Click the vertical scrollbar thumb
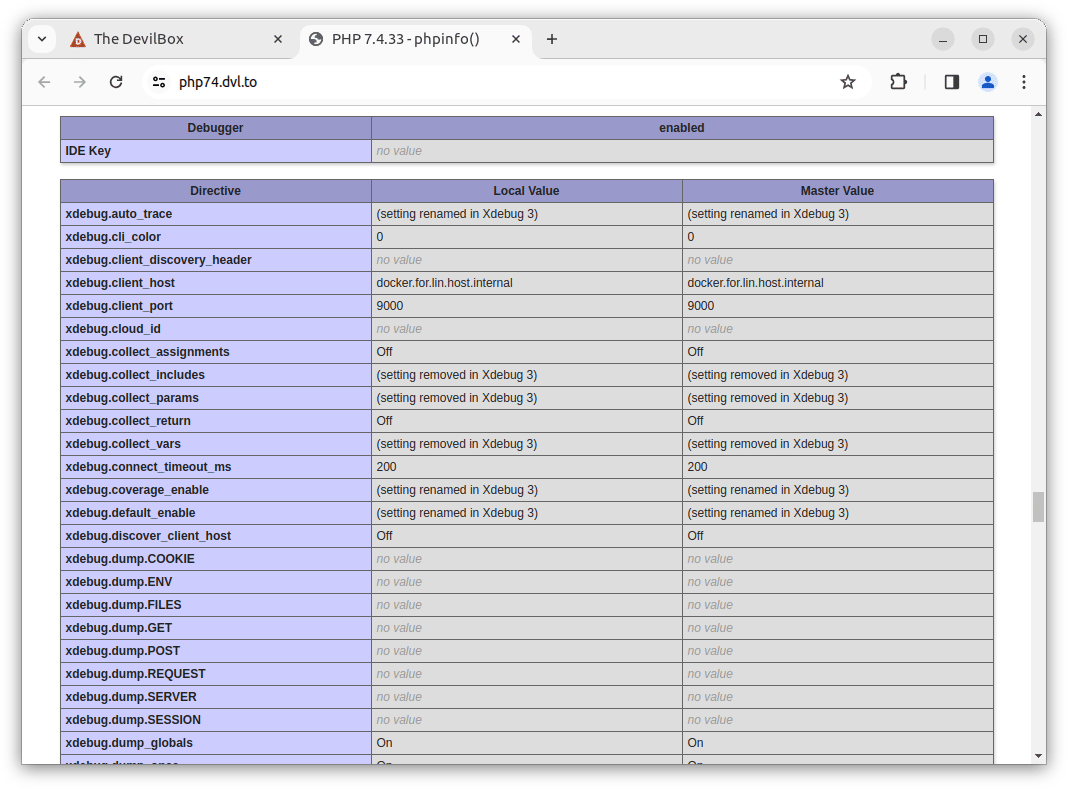 pos(1038,506)
